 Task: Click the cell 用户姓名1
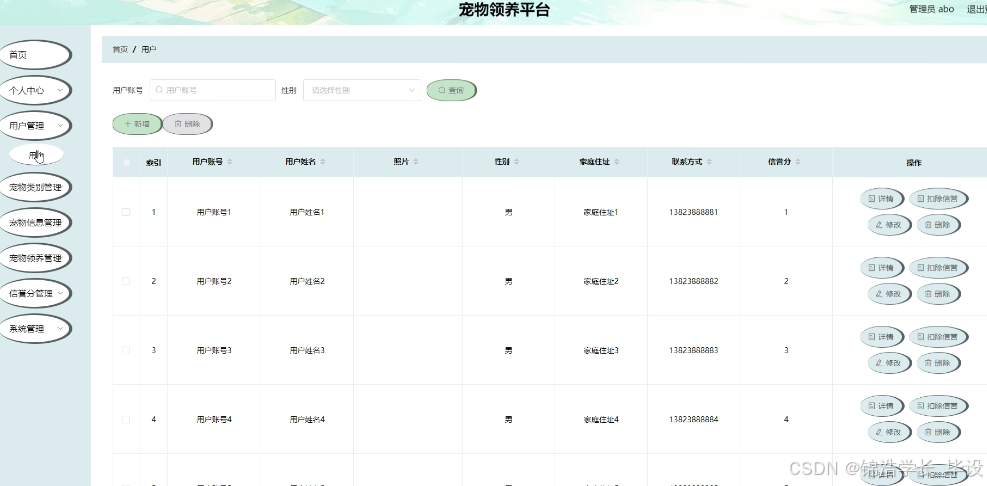(x=307, y=212)
